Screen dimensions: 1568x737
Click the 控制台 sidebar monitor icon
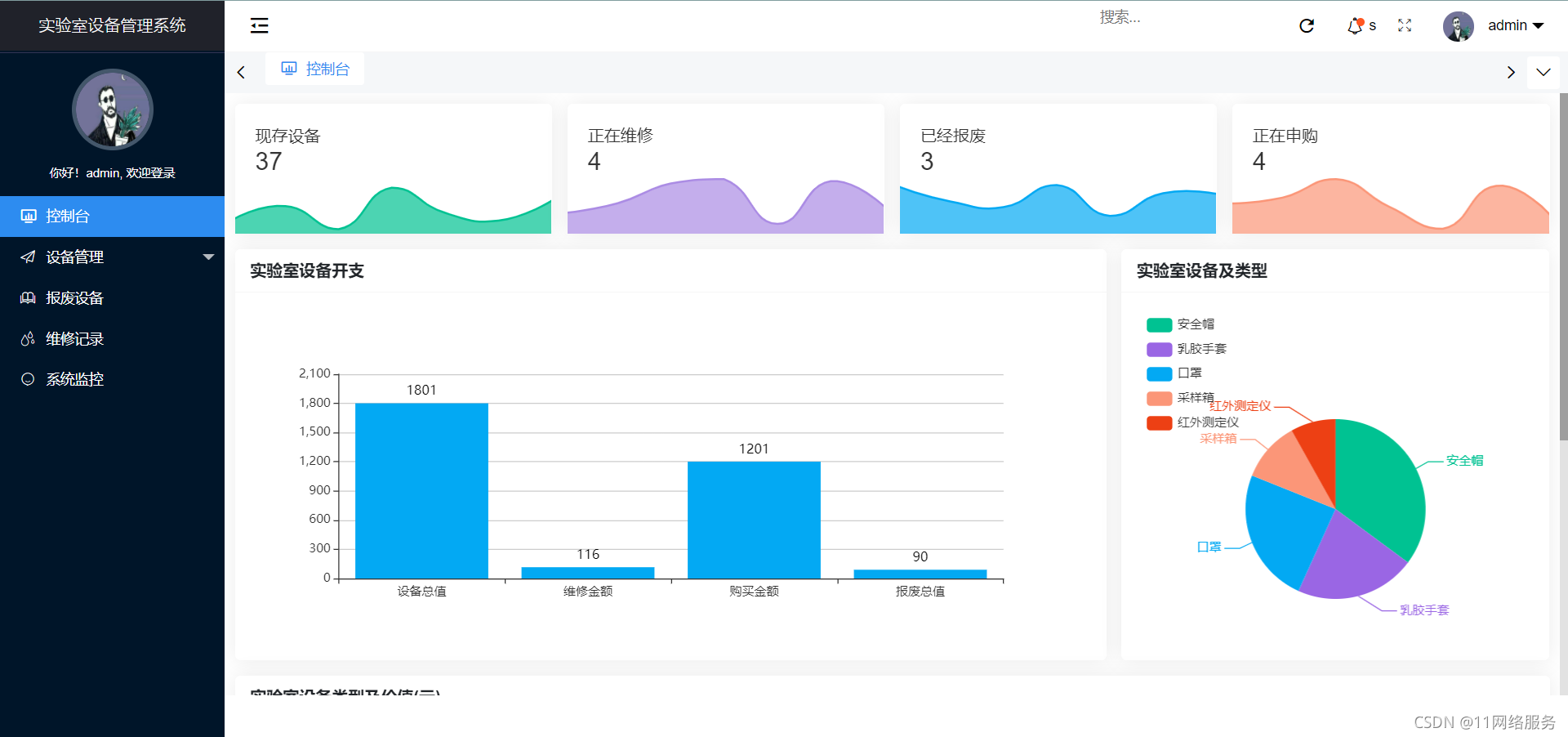tap(29, 216)
